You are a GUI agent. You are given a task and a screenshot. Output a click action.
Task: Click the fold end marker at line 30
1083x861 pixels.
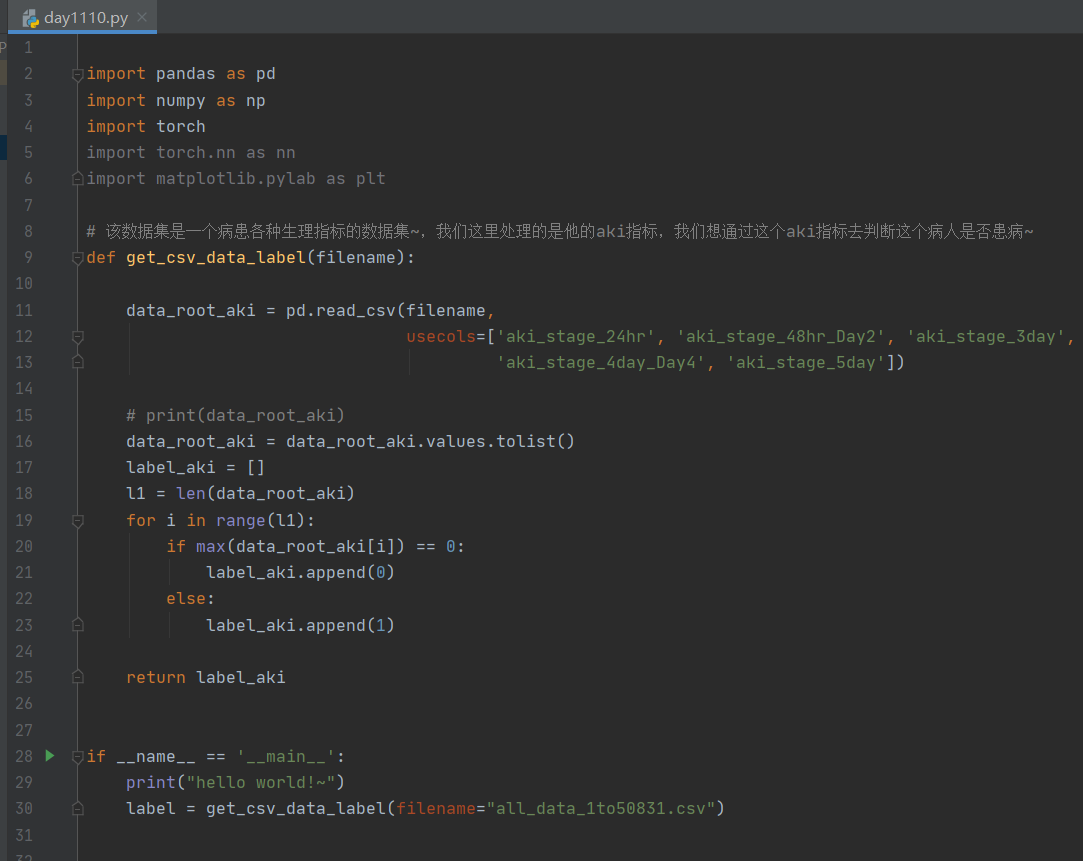78,809
